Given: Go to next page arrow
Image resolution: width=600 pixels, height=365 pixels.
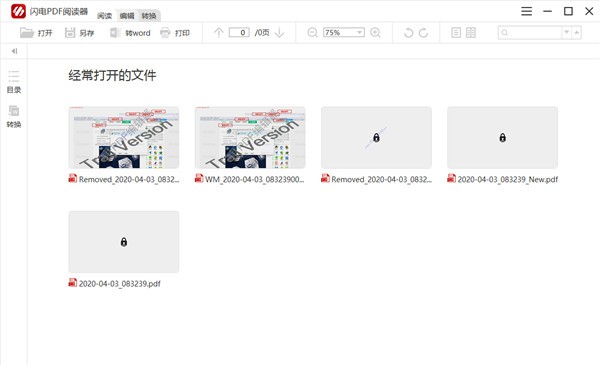Looking at the screenshot, I should pyautogui.click(x=280, y=33).
